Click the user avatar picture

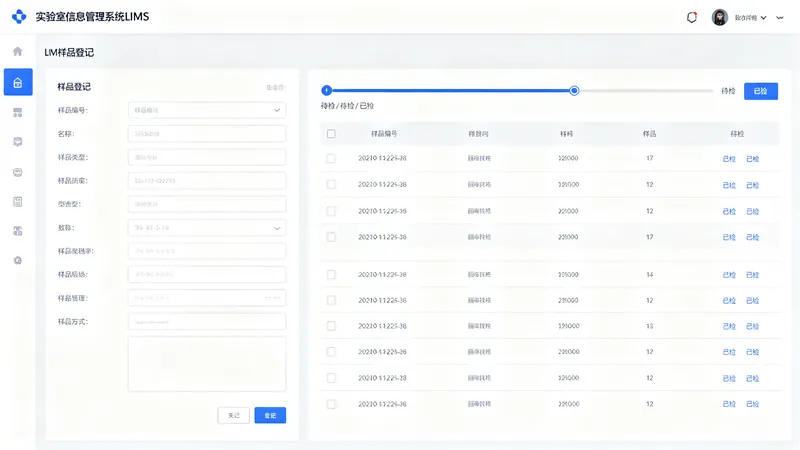point(719,17)
